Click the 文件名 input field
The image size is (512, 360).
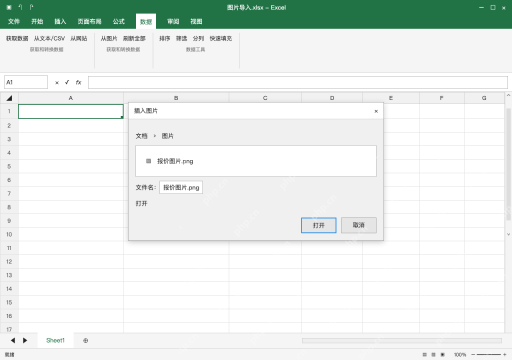tap(181, 188)
